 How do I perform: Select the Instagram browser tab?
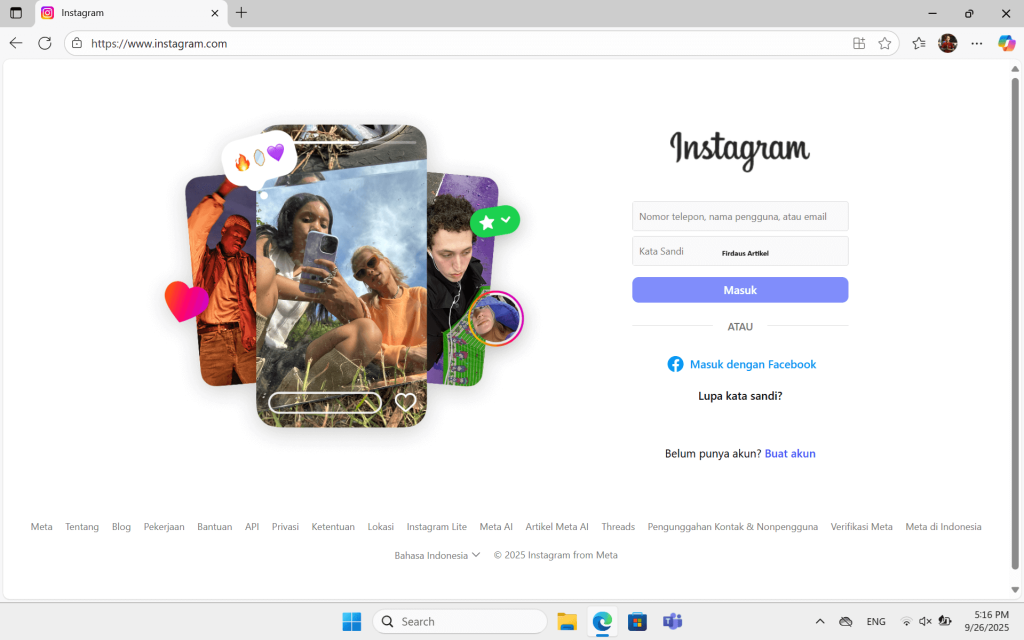point(125,13)
